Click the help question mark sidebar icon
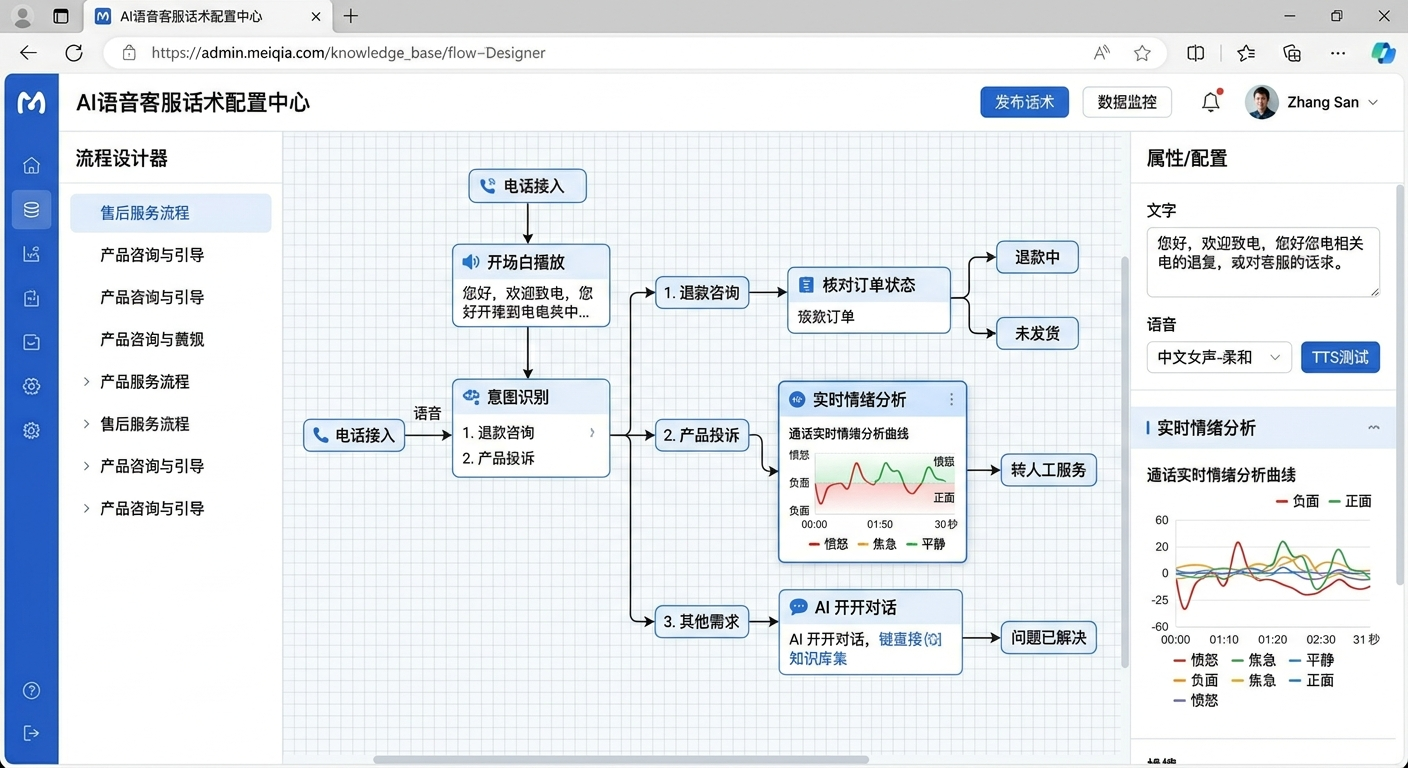1408x768 pixels. click(x=31, y=691)
